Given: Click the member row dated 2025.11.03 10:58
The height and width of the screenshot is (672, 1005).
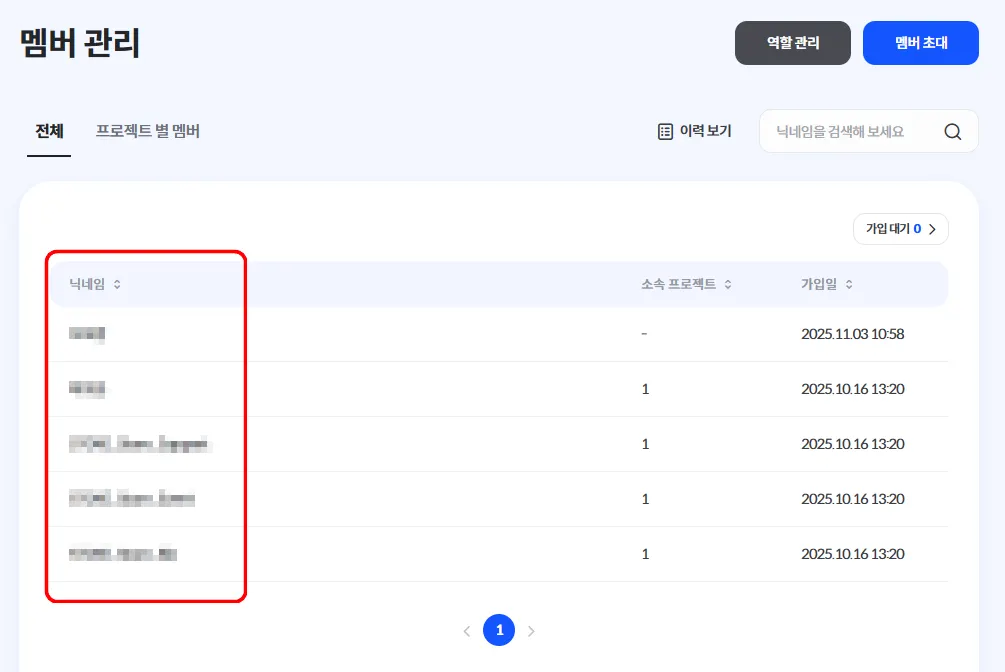Looking at the screenshot, I should 852,334.
